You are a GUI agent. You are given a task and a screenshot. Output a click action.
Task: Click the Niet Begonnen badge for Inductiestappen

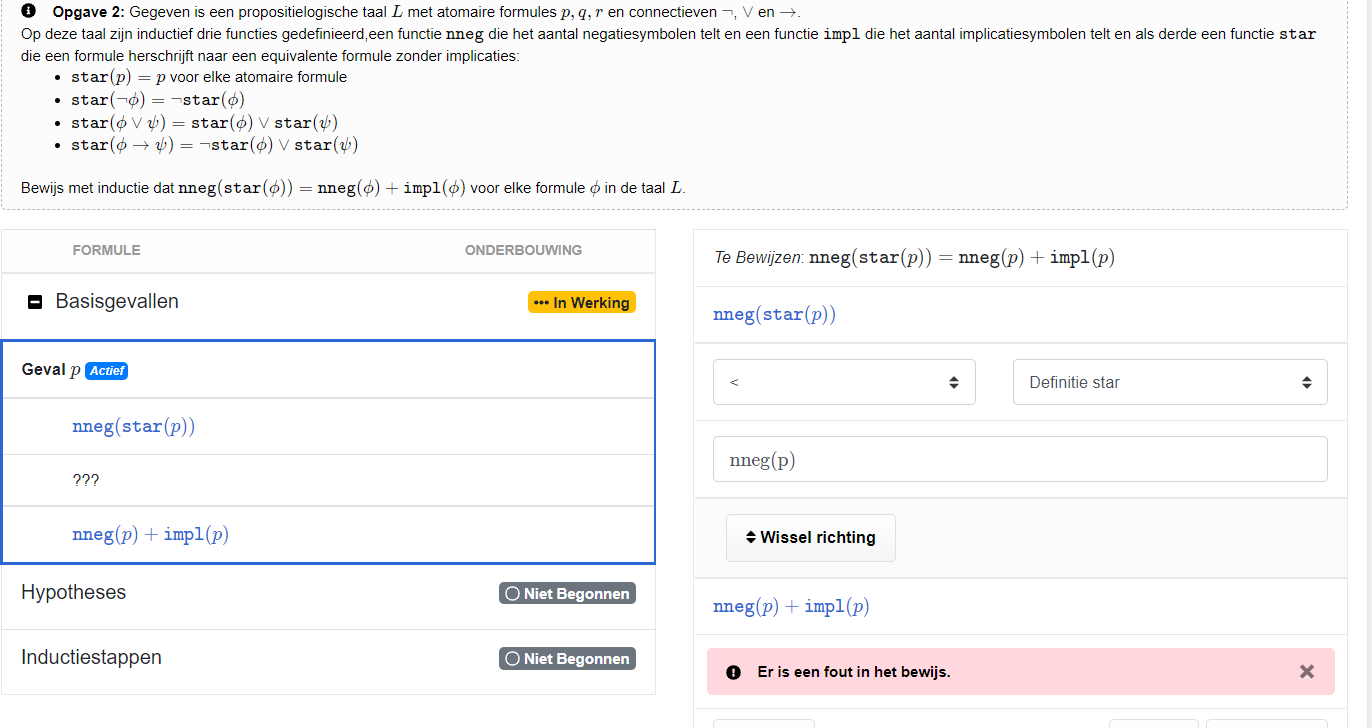[567, 658]
